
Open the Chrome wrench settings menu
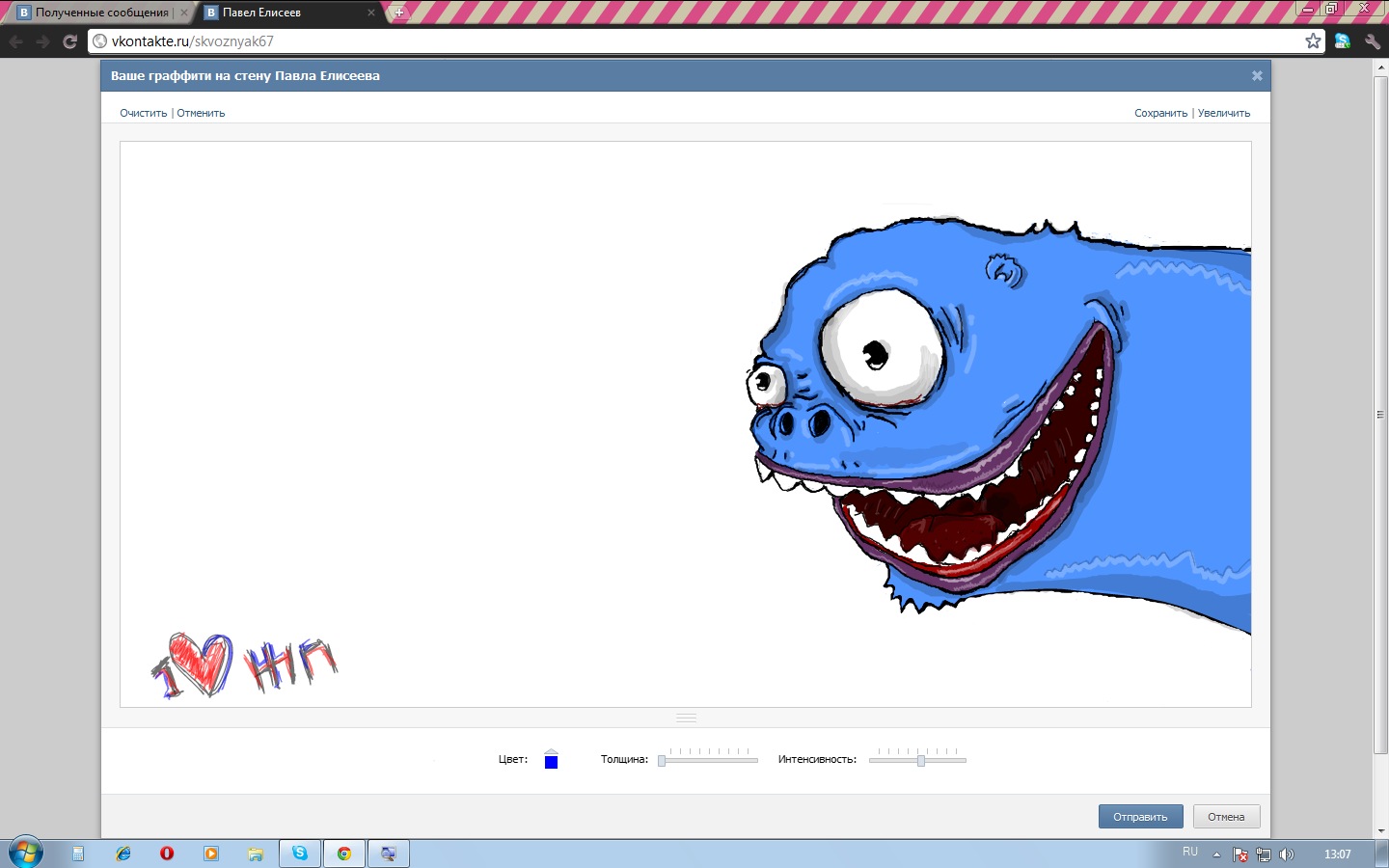tap(1372, 41)
